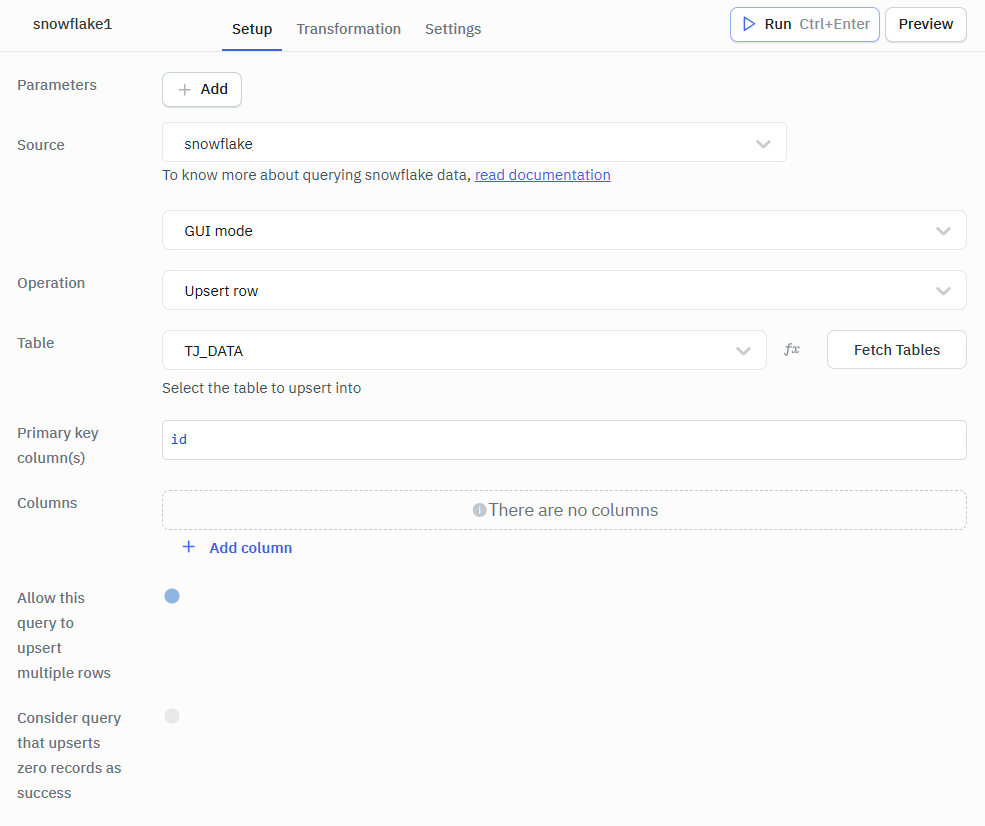Viewport: 985px width, 826px height.
Task: Toggle the allow upsert multiple rows switch
Action: 172,596
